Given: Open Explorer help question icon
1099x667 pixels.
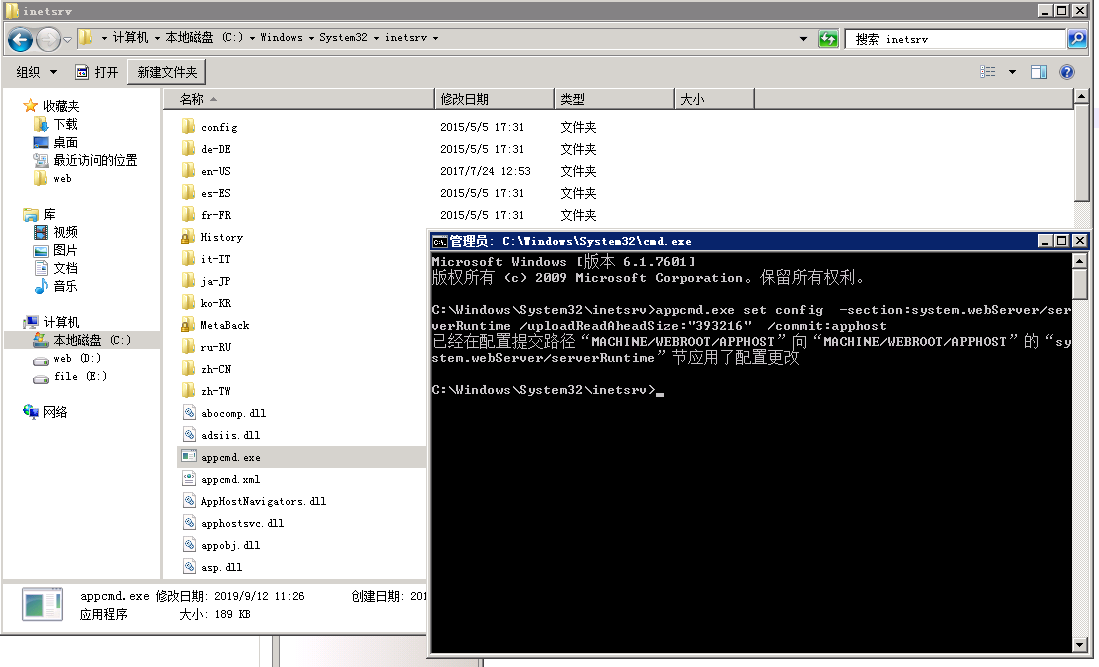Looking at the screenshot, I should pos(1067,72).
